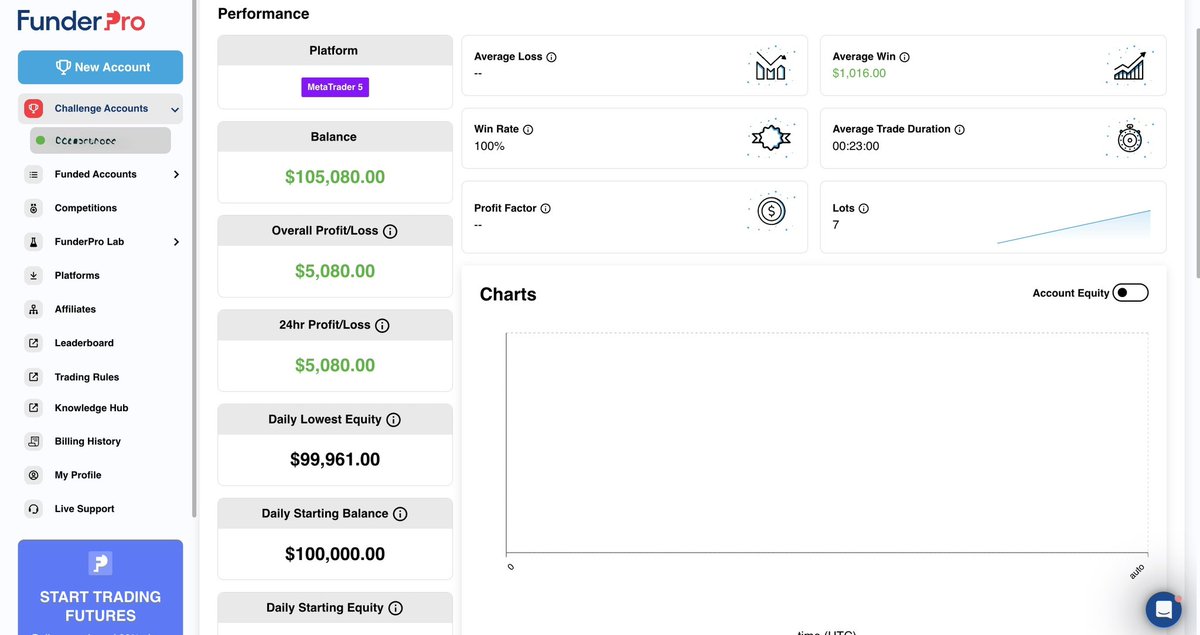Click the headset icon beside Live Support
The image size is (1200, 635).
[34, 509]
